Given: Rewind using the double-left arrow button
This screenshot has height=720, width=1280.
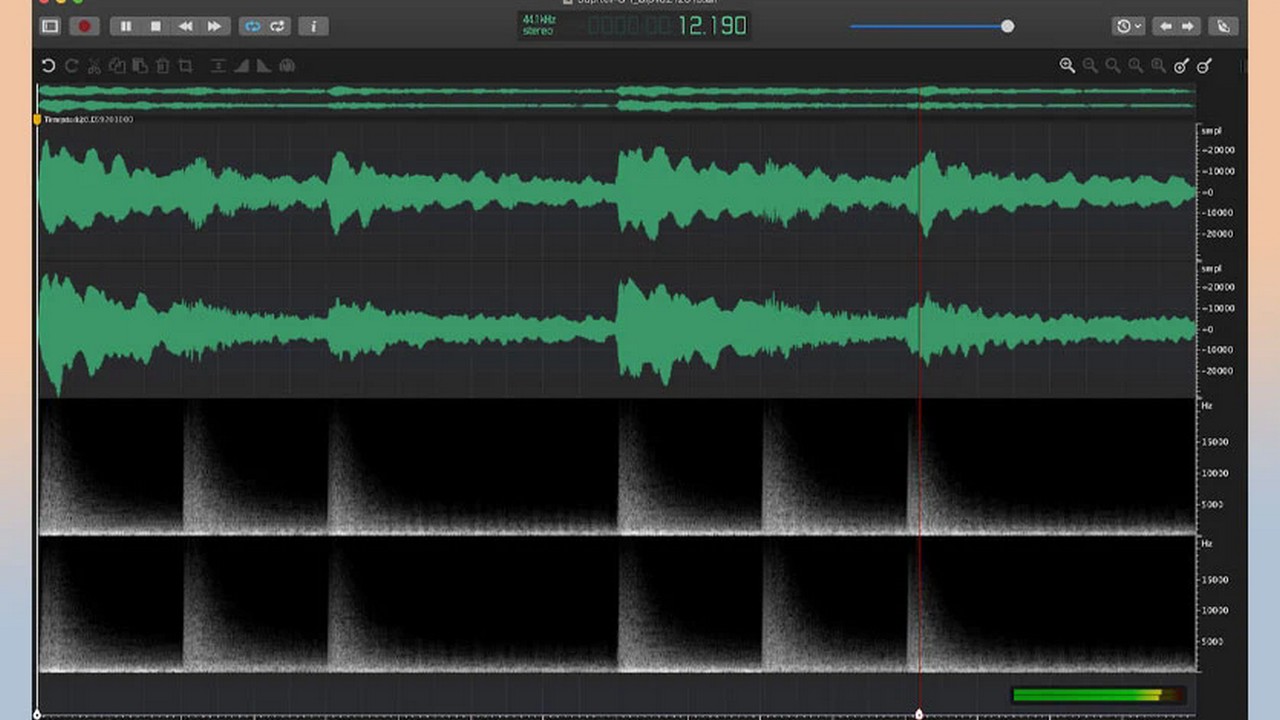Looking at the screenshot, I should pos(185,27).
